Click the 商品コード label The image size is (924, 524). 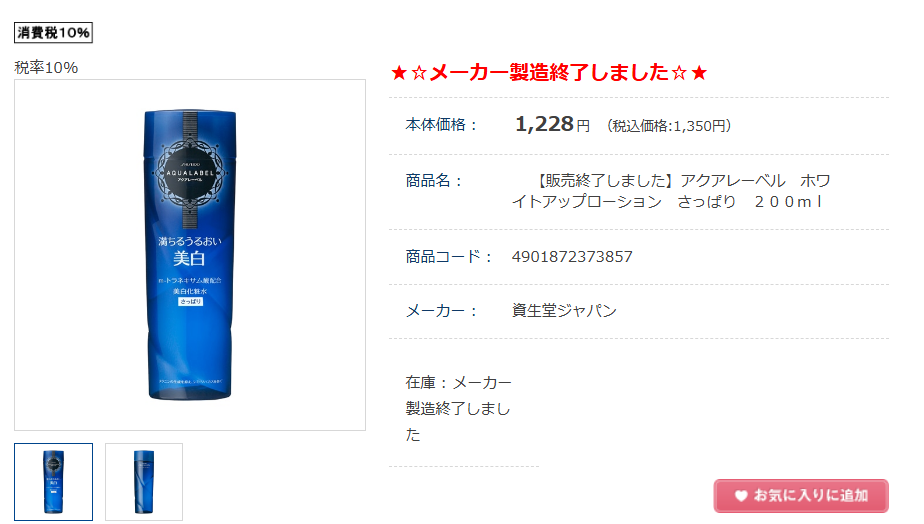pos(449,257)
